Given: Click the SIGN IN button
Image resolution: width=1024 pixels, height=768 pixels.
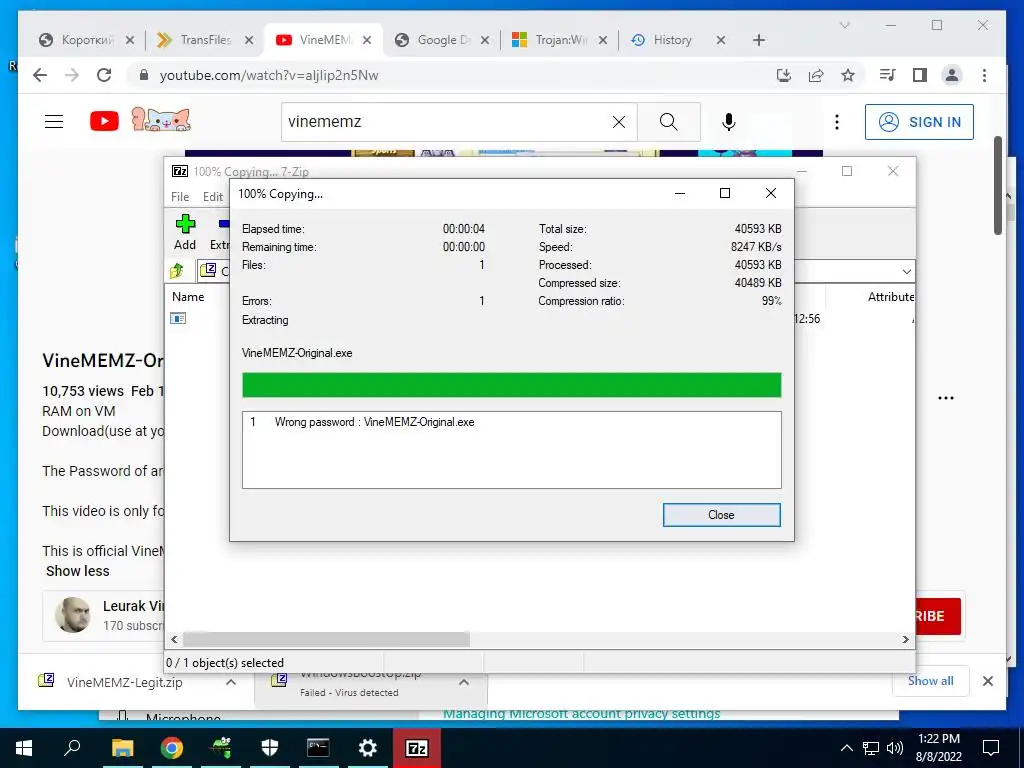Looking at the screenshot, I should (919, 122).
